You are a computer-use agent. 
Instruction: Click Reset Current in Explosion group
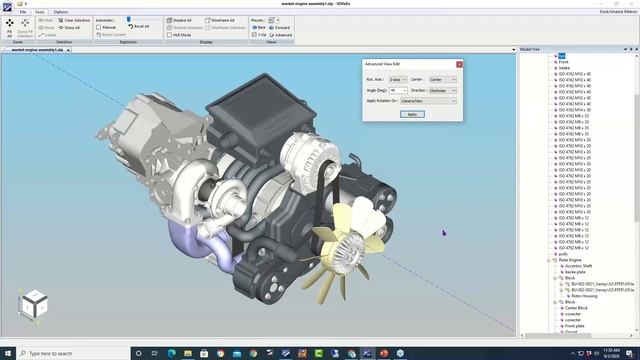point(111,35)
